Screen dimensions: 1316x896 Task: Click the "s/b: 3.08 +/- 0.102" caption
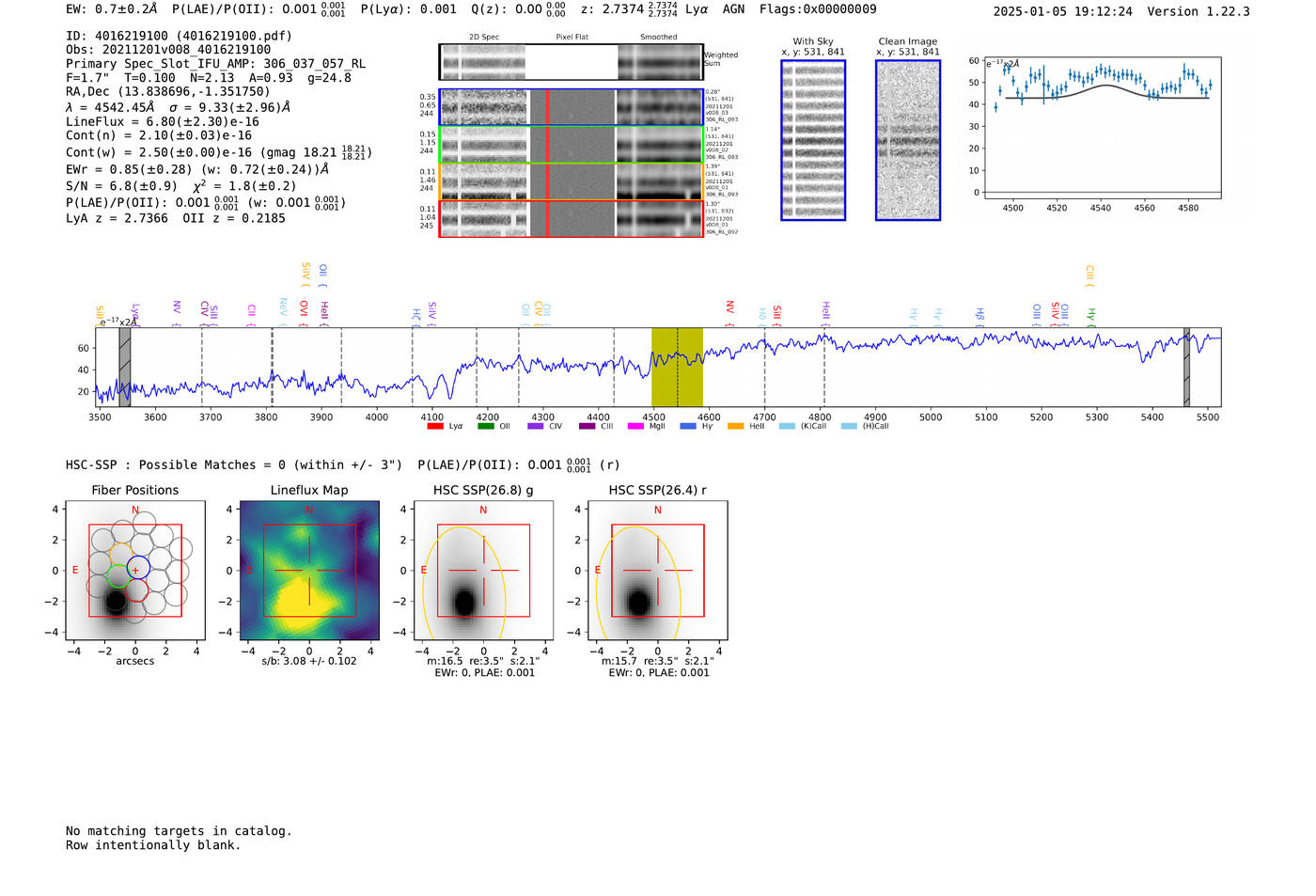pyautogui.click(x=309, y=661)
